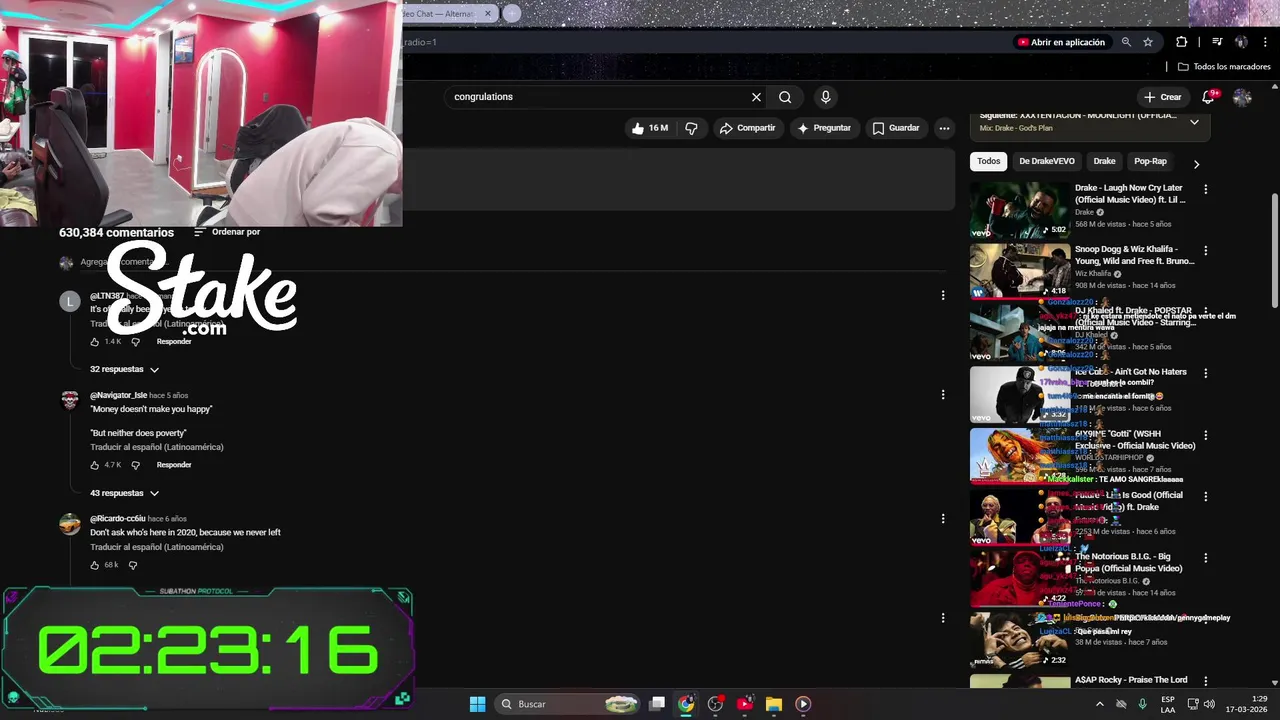Viewport: 1280px width, 720px height.
Task: Bookmark the page with the star icon
Action: click(x=1148, y=42)
